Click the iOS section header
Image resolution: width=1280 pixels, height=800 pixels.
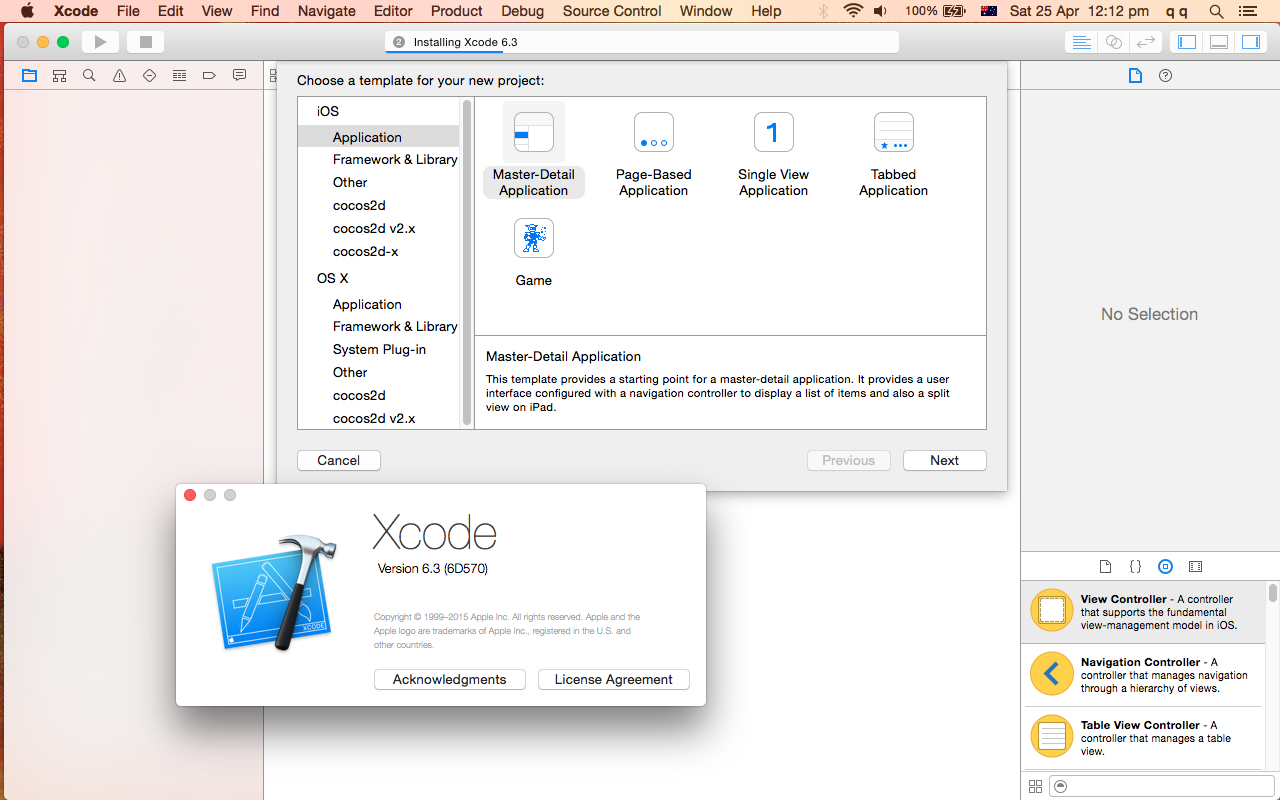[328, 111]
